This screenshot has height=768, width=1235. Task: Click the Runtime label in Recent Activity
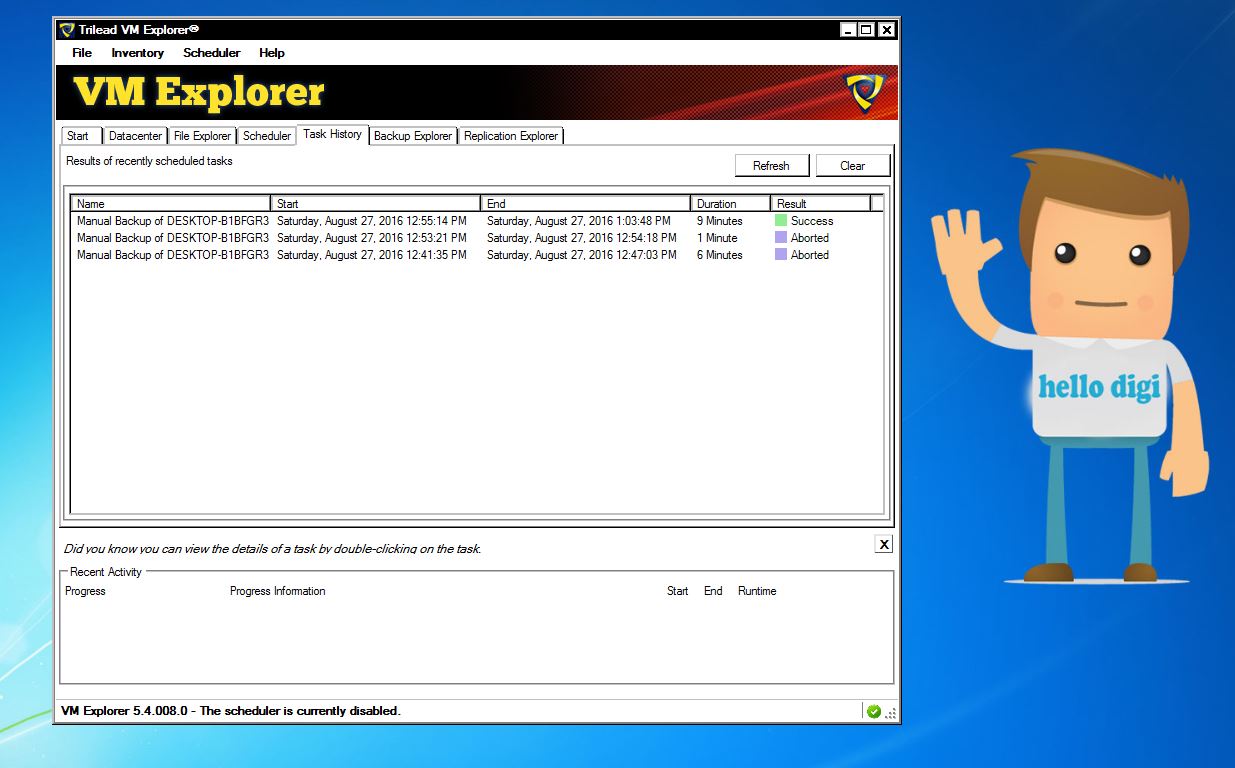coord(757,591)
